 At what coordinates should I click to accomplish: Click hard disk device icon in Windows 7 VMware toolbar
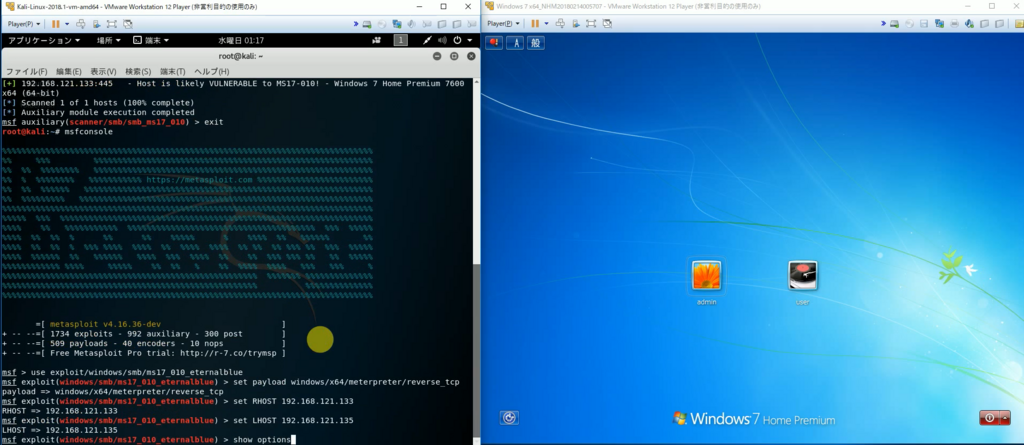[894, 24]
